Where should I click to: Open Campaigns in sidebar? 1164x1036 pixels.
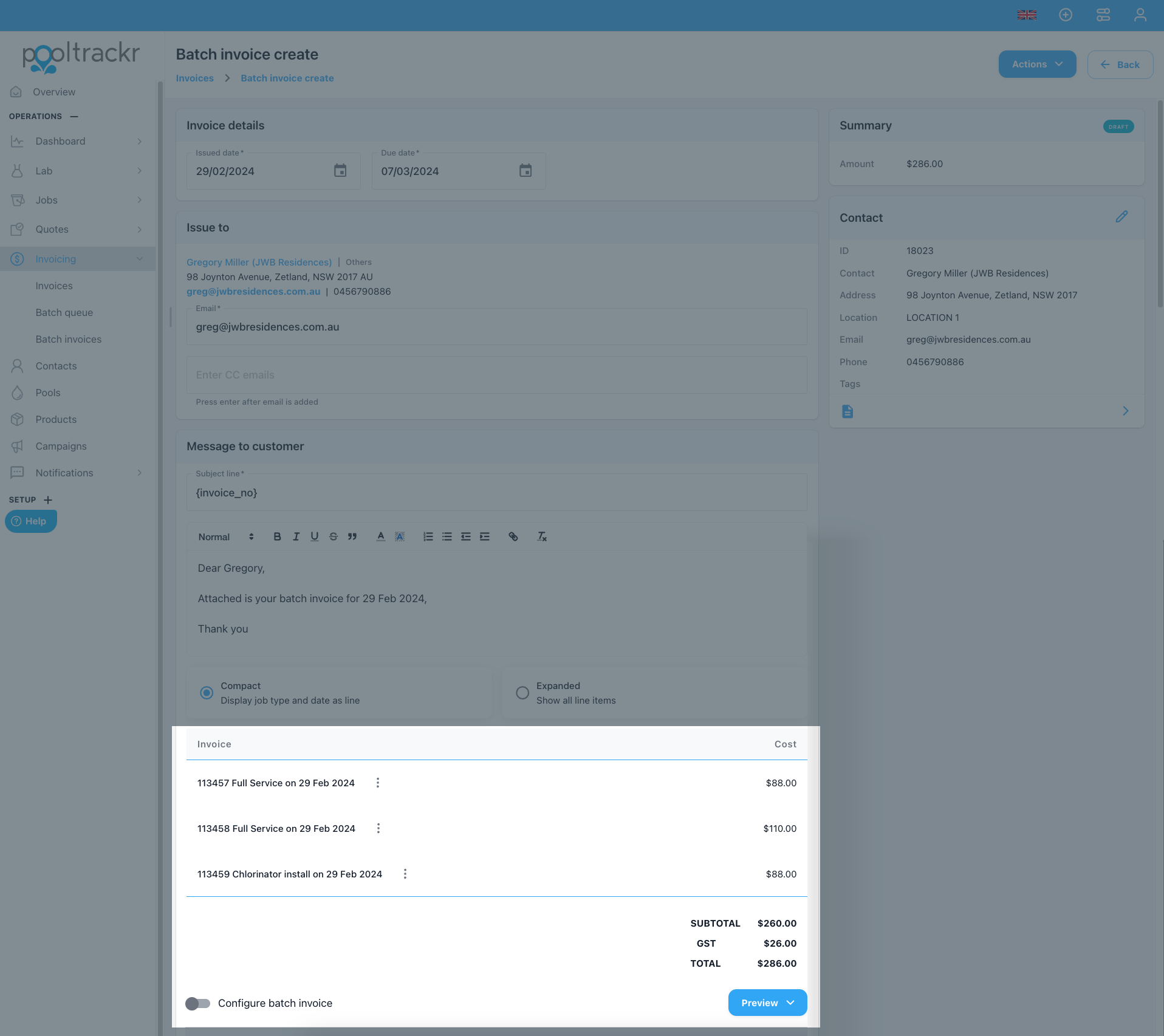[x=61, y=446]
